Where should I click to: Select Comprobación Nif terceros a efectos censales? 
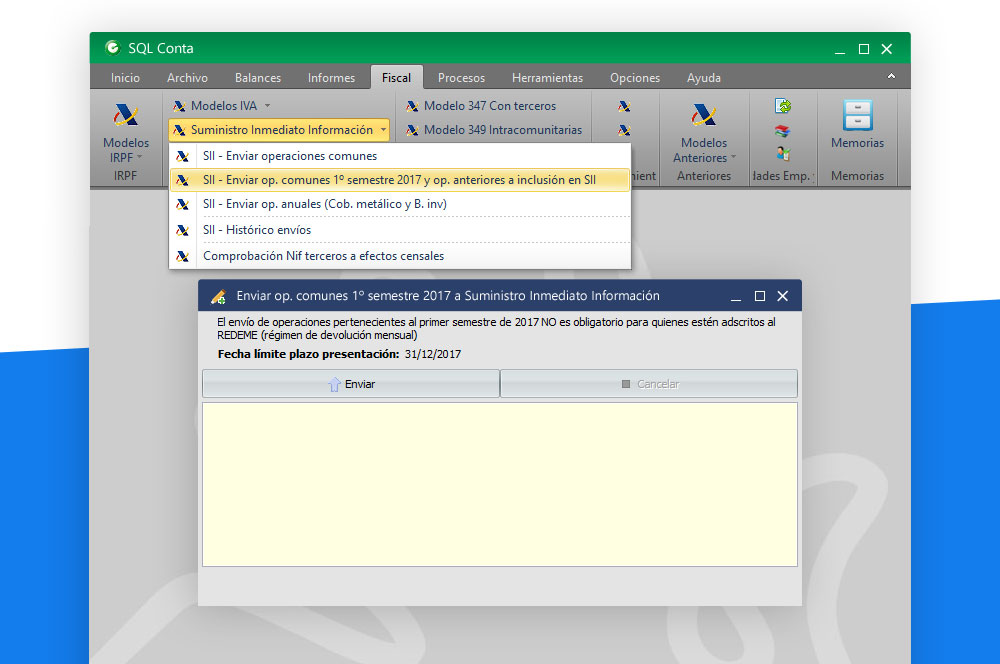pos(323,256)
